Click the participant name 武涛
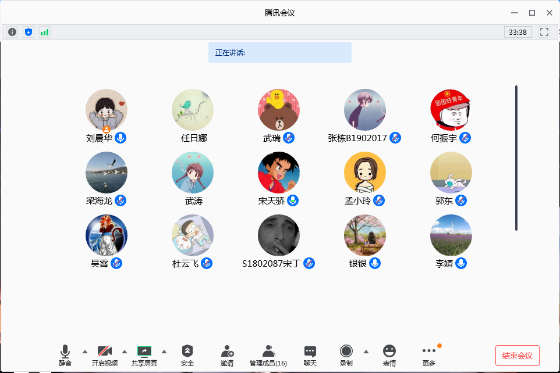The height and width of the screenshot is (373, 560). pyautogui.click(x=194, y=201)
